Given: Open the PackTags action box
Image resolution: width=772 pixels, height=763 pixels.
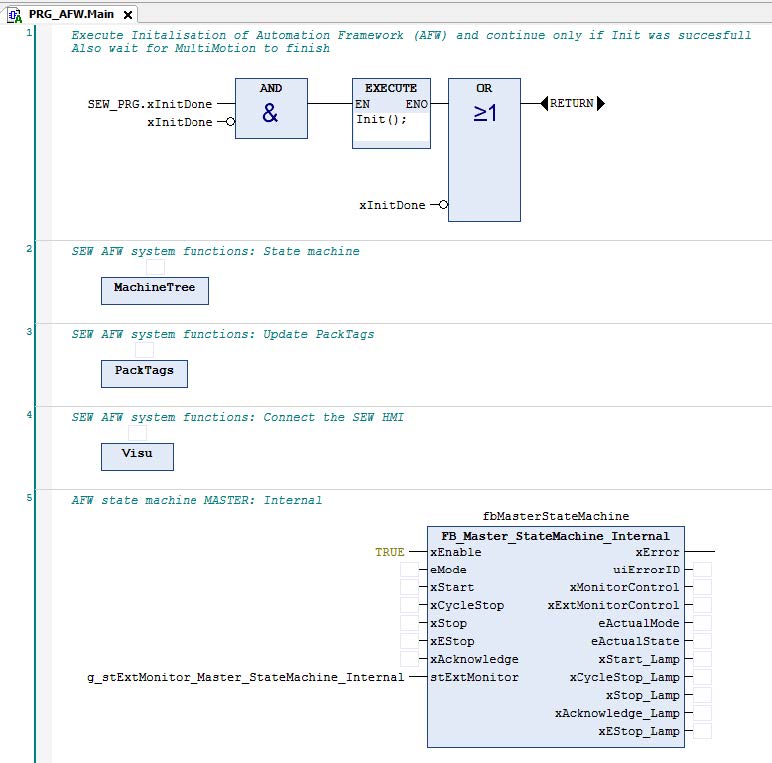Looking at the screenshot, I should (x=144, y=373).
